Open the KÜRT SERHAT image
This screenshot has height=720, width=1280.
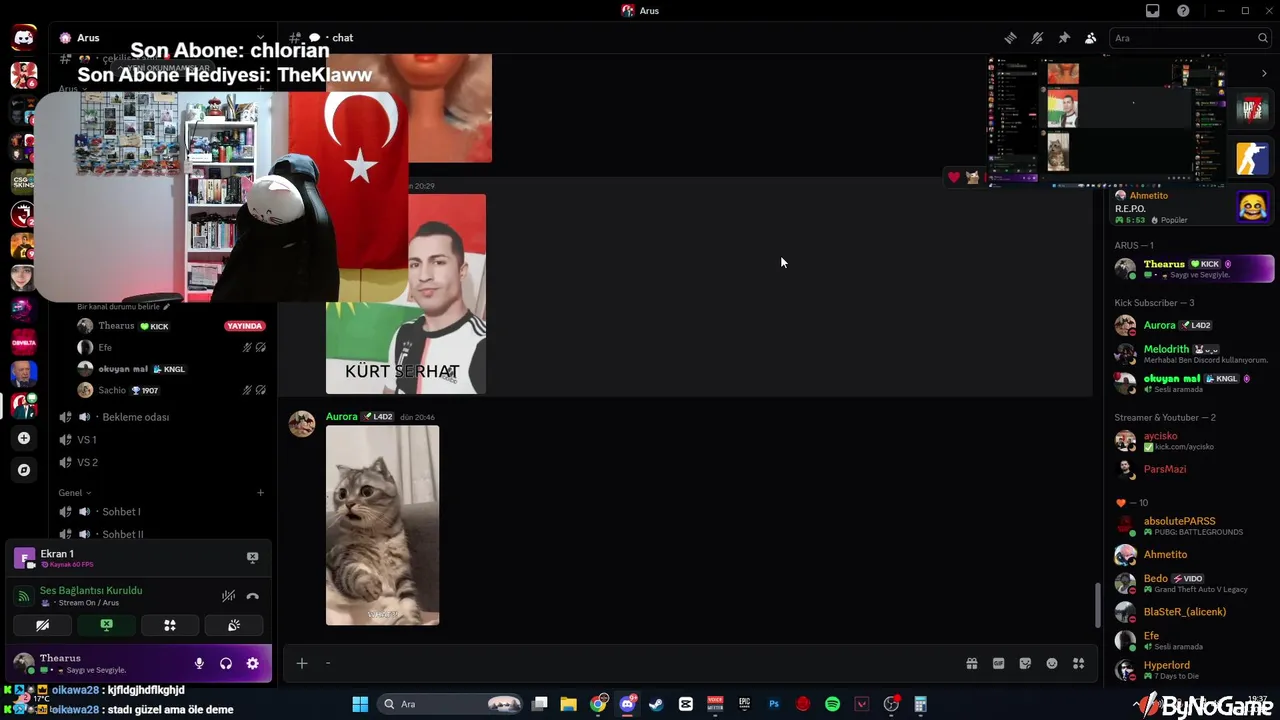(406, 294)
